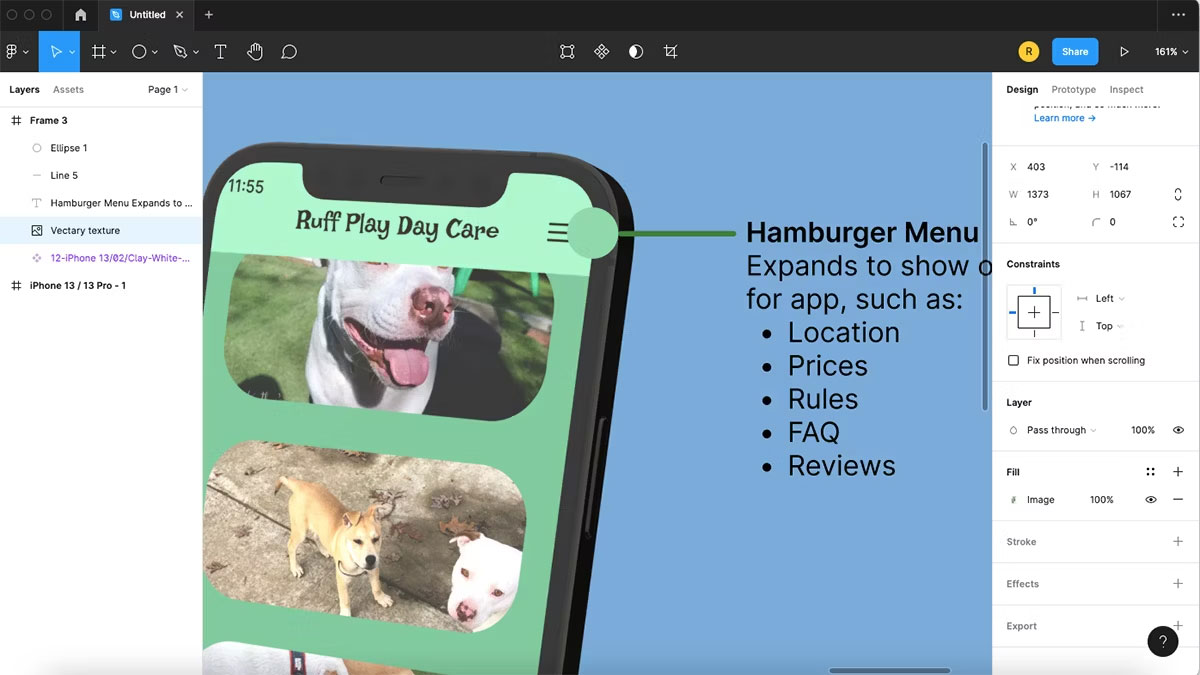
Task: Select iPhone 13 / 13 Pro - 1 frame
Action: [100, 285]
